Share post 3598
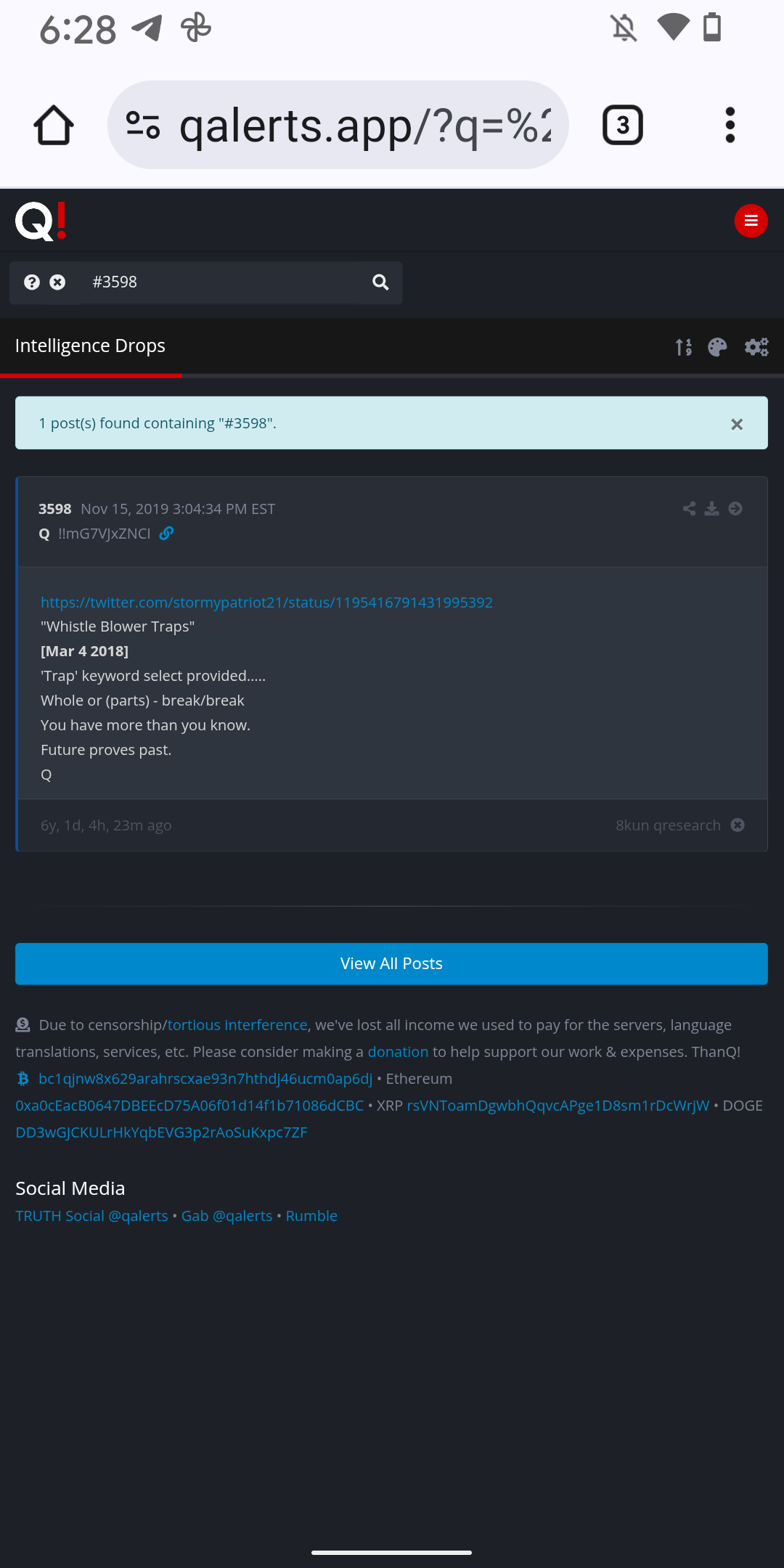784x1568 pixels. point(689,509)
